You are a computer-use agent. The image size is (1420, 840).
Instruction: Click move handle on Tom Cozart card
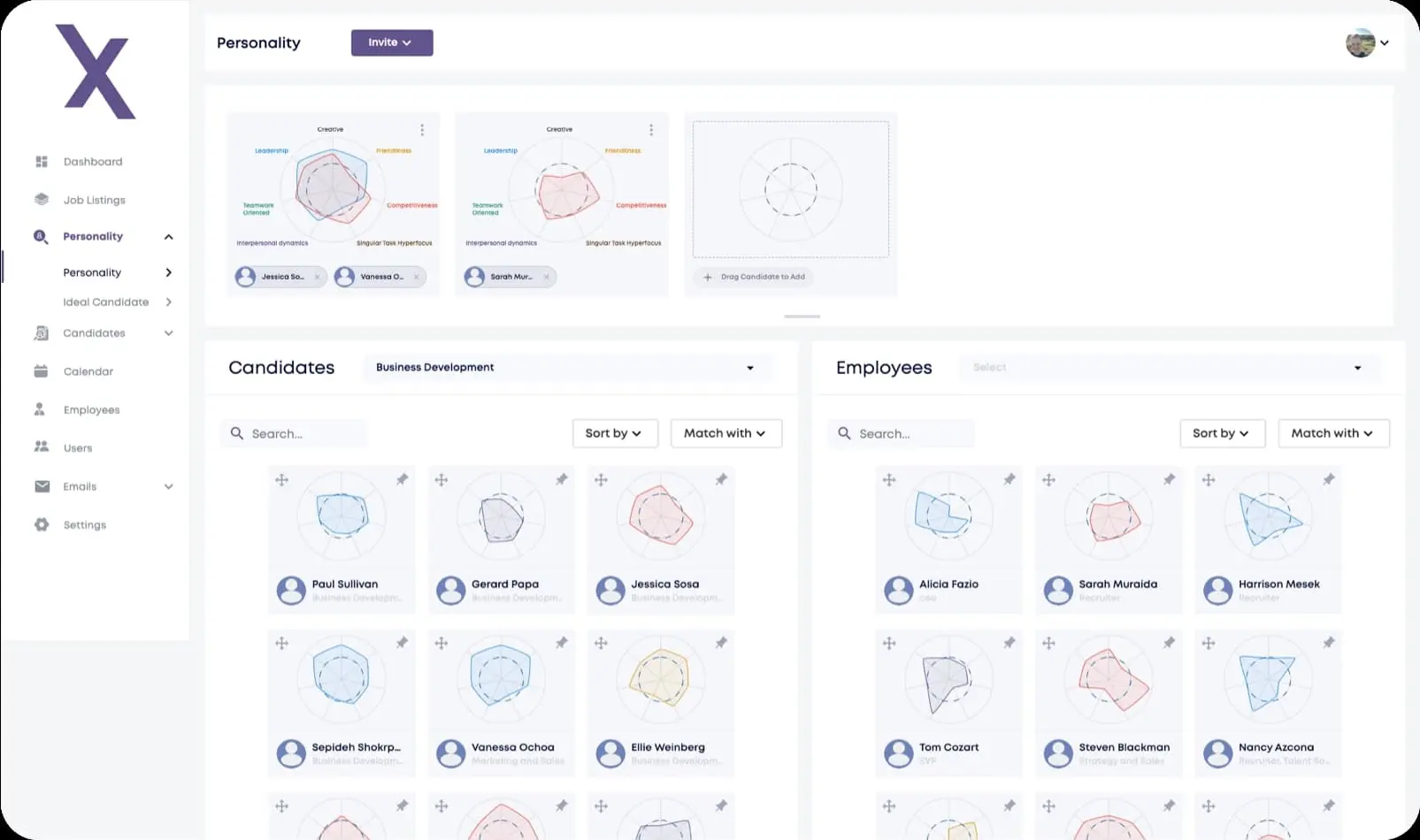coord(889,644)
